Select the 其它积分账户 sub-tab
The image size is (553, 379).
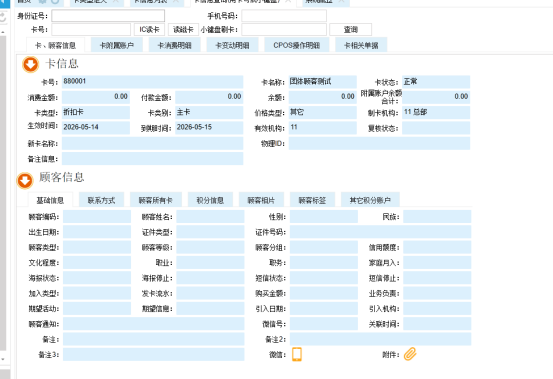(370, 200)
